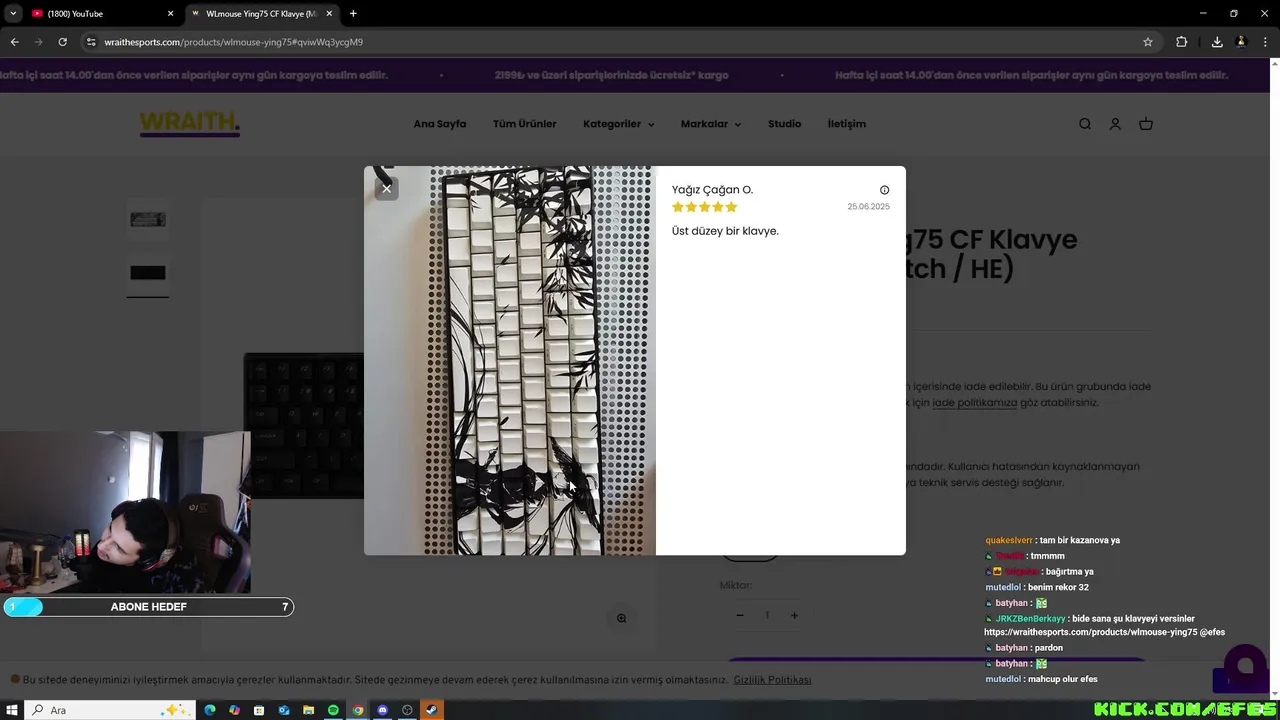The height and width of the screenshot is (720, 1280).
Task: Go to Ana Sayfa menu item
Action: (440, 124)
